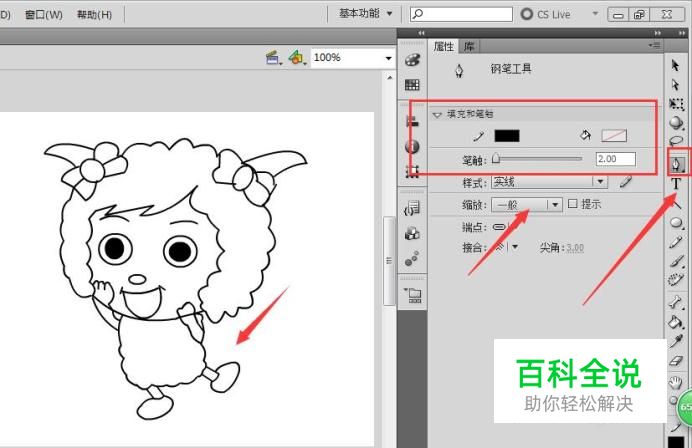The width and height of the screenshot is (692, 448).
Task: Click the black stroke color swatch
Action: pos(507,136)
